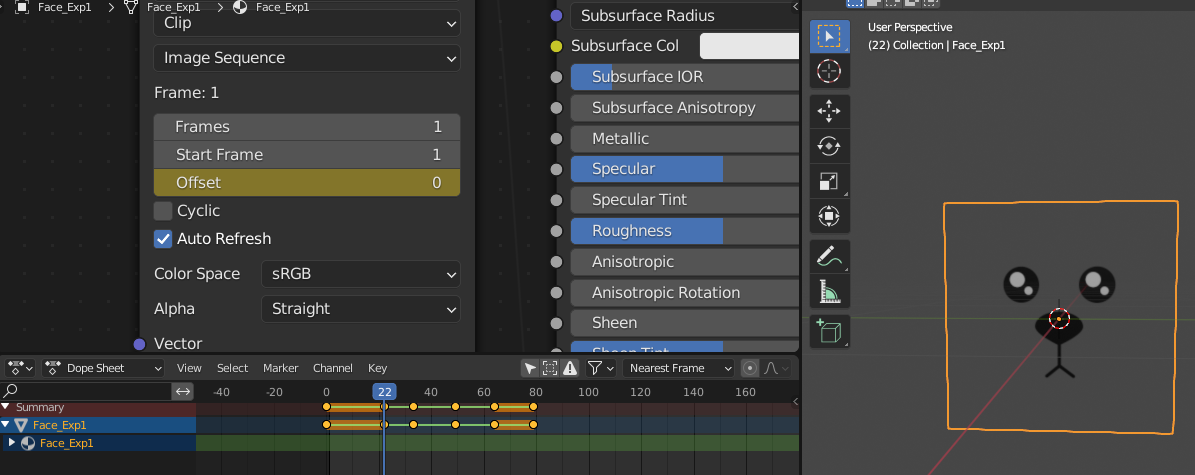Open the Color Space sRGB dropdown
The width and height of the screenshot is (1195, 475).
[x=360, y=274]
